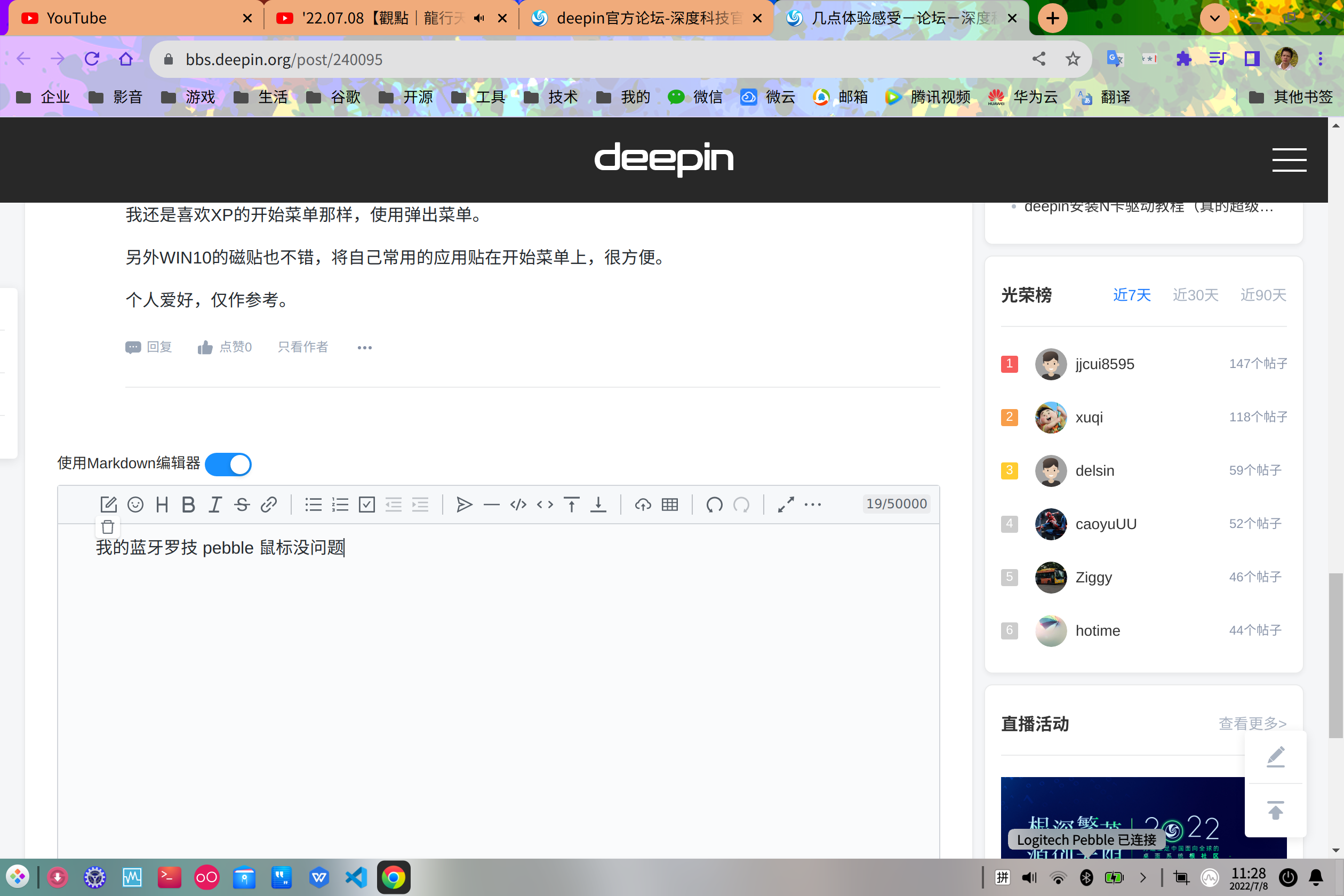The image size is (1344, 896).
Task: Insert a code block
Action: click(518, 505)
